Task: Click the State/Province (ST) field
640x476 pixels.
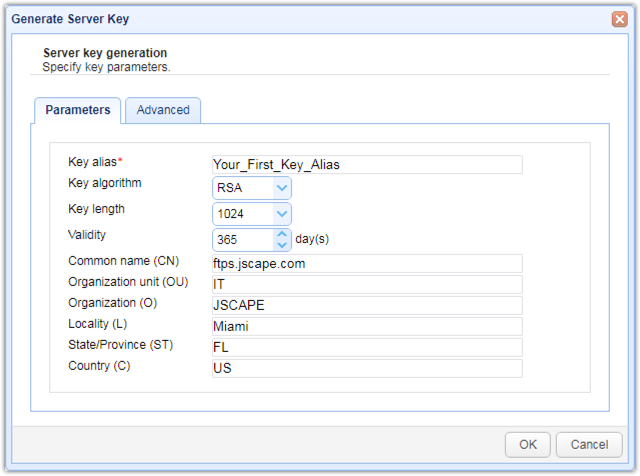Action: [x=367, y=348]
